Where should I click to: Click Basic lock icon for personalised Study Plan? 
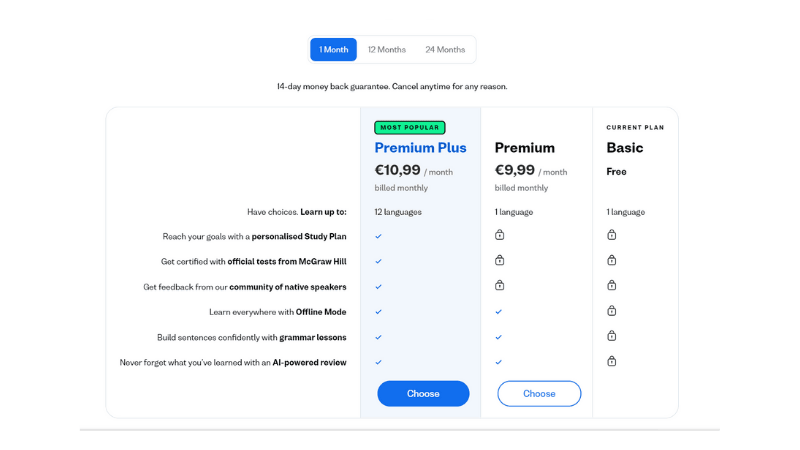coord(612,235)
